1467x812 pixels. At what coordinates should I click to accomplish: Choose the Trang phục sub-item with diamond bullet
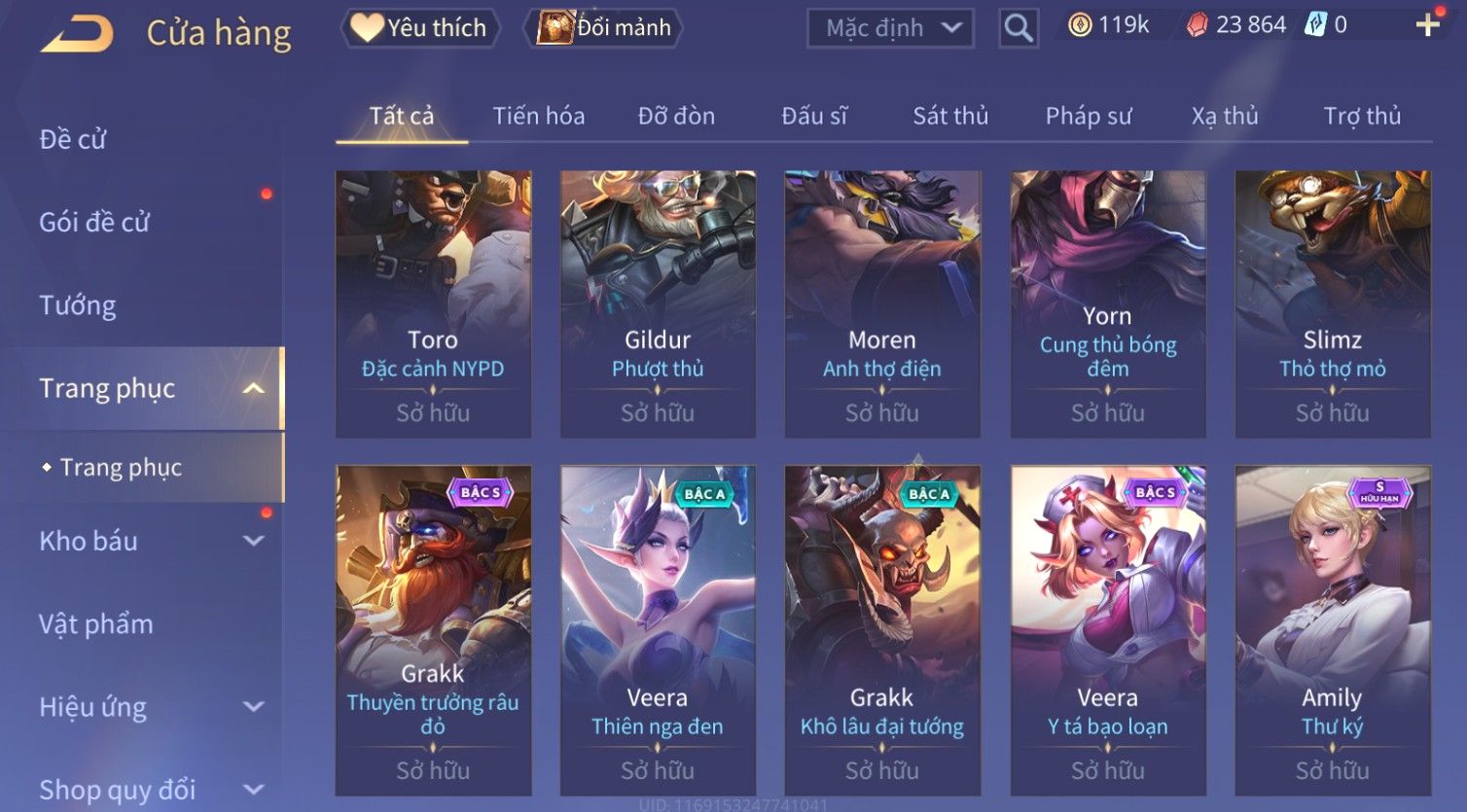[x=121, y=468]
